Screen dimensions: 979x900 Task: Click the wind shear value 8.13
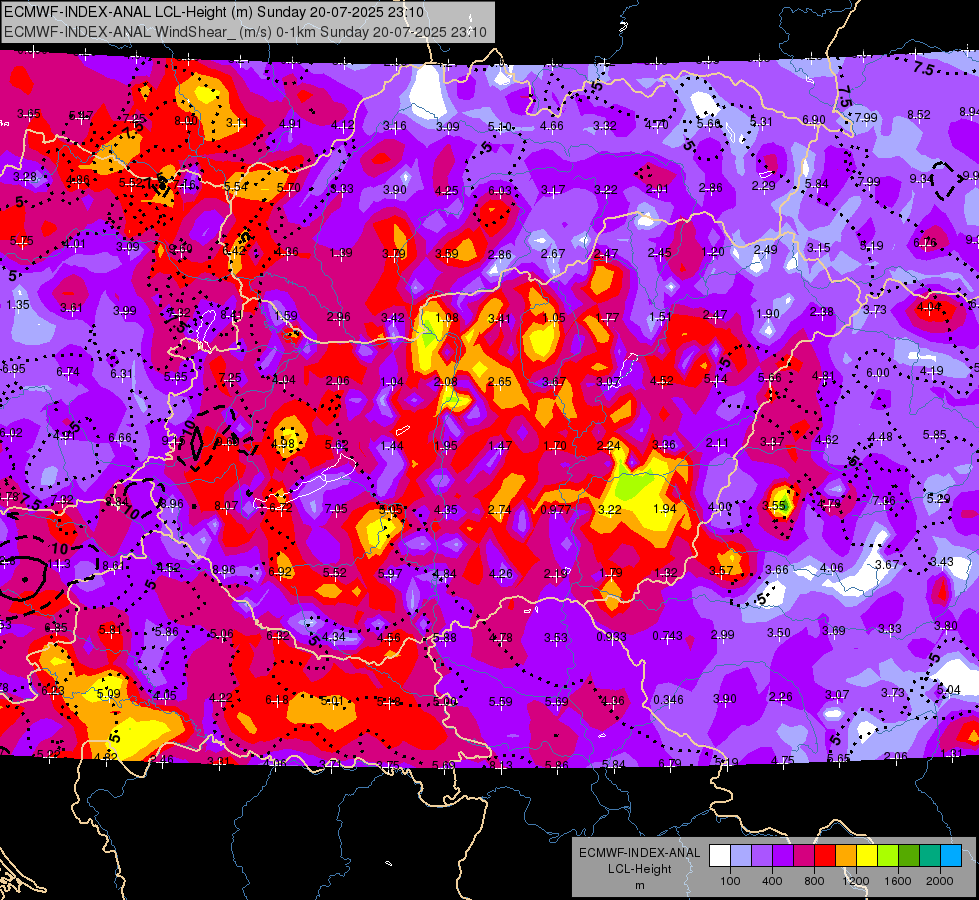[501, 765]
